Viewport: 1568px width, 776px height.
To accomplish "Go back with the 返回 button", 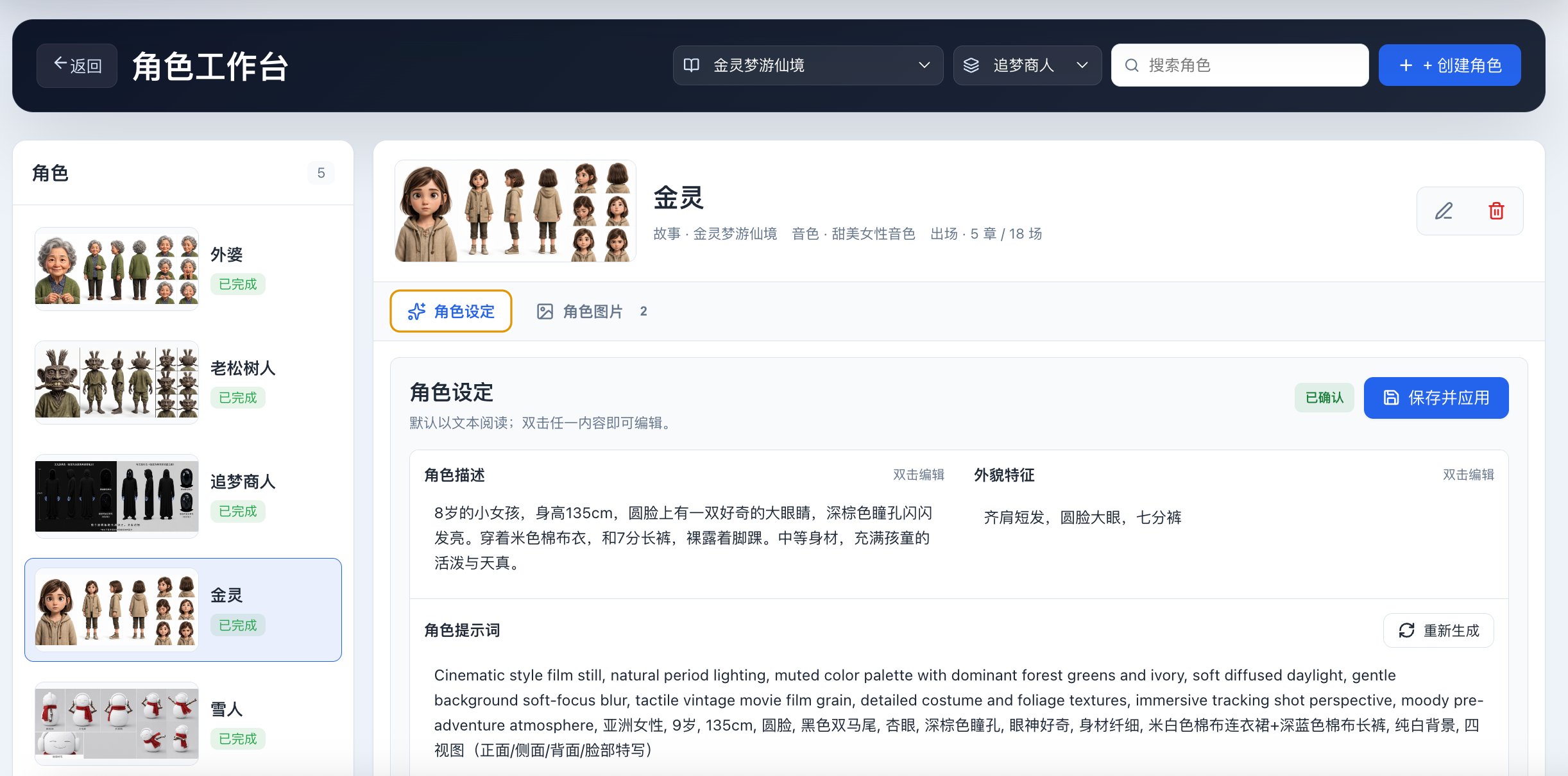I will (77, 65).
